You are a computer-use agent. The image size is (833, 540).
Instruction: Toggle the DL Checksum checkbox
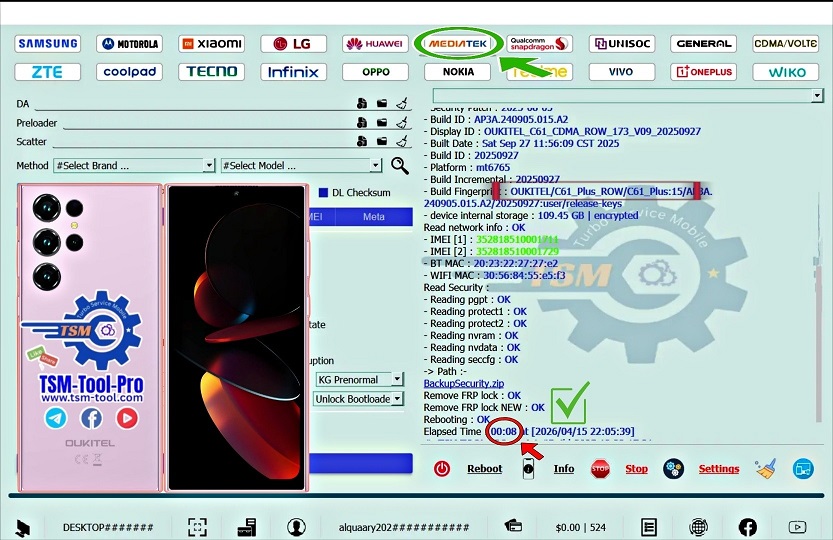click(x=323, y=193)
